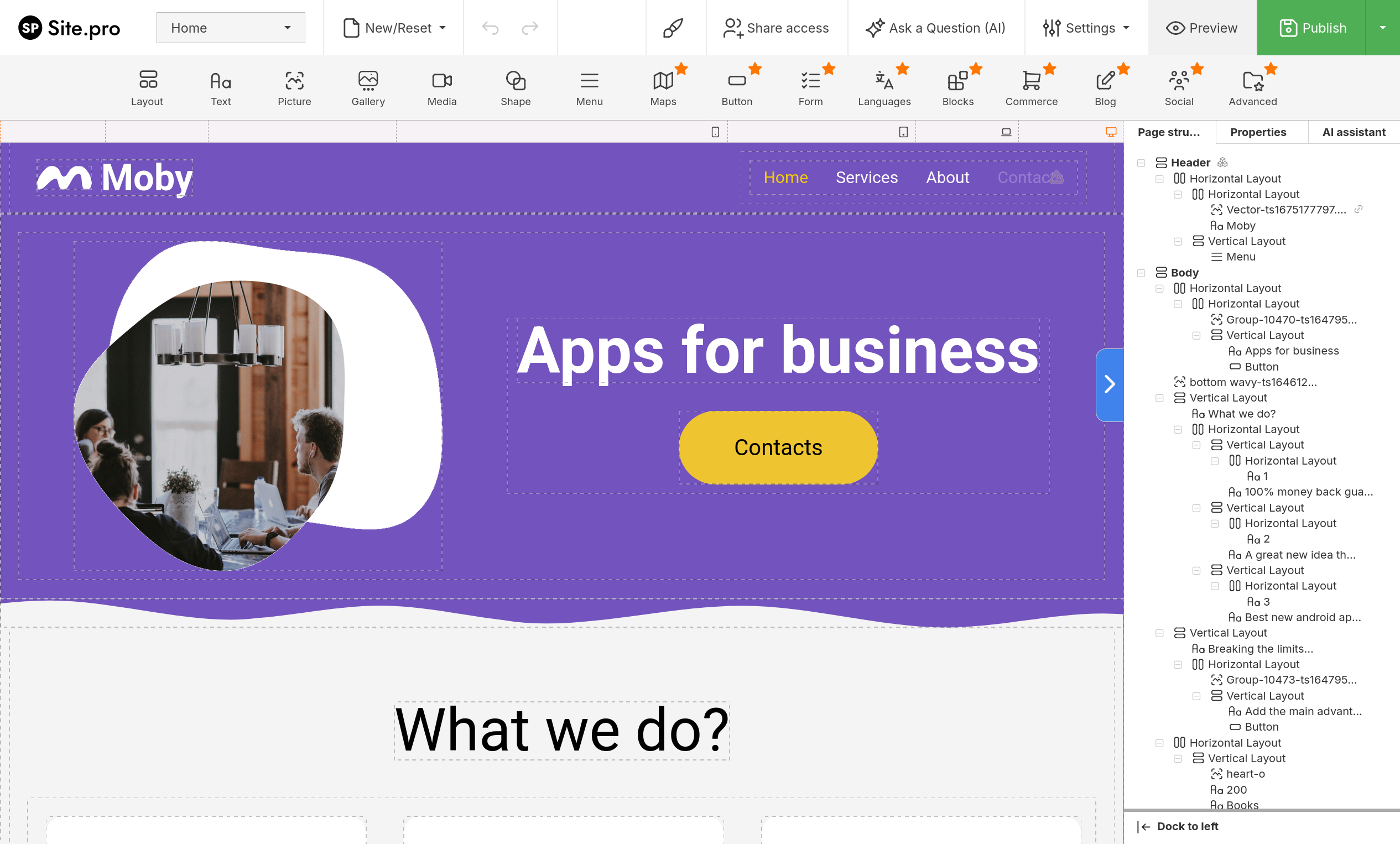Viewport: 1400px width, 844px height.
Task: Select the desktop view breakpoint icon
Action: point(1110,132)
